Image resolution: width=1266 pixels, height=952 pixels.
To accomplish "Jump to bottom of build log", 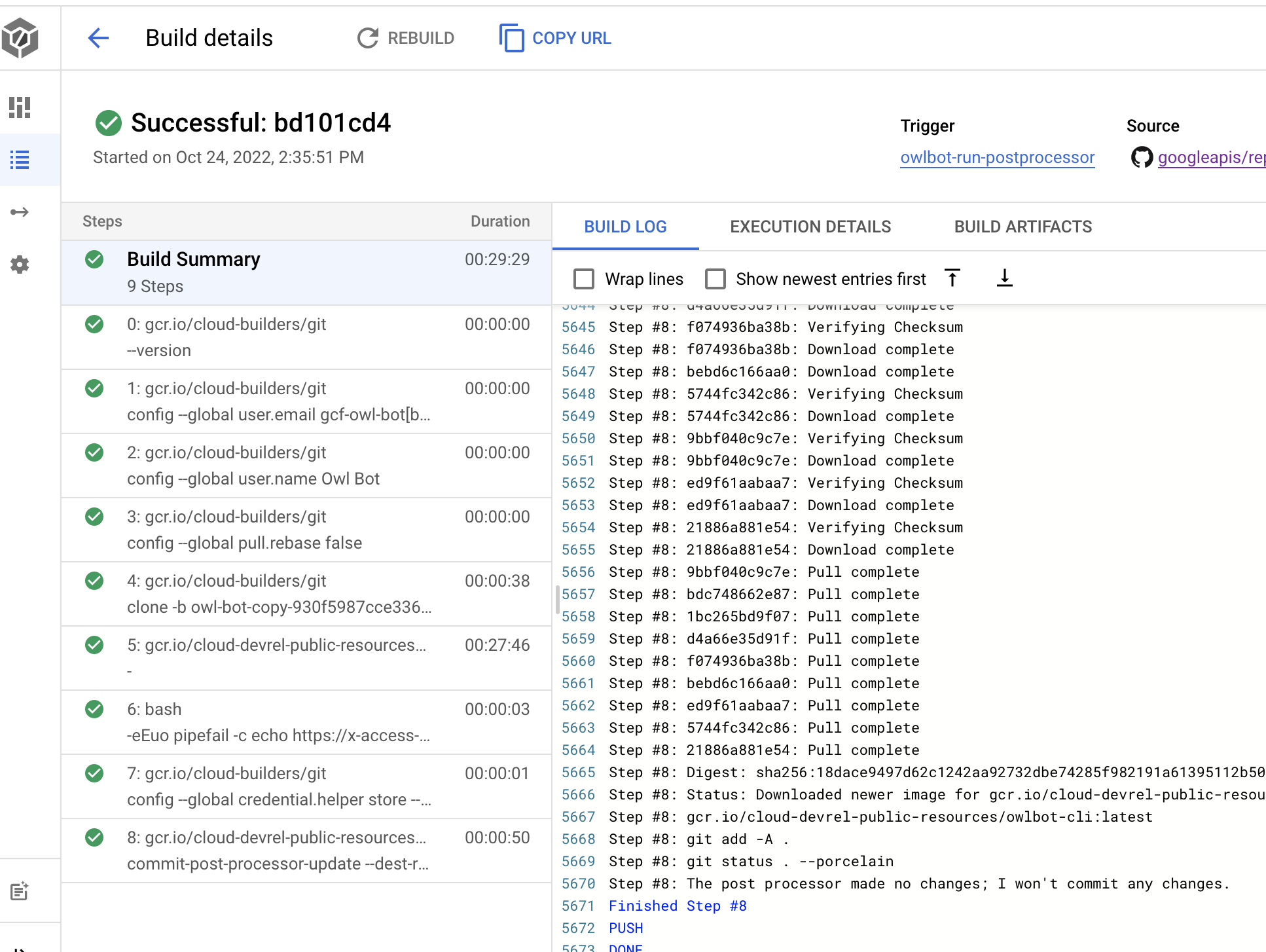I will click(x=1004, y=278).
